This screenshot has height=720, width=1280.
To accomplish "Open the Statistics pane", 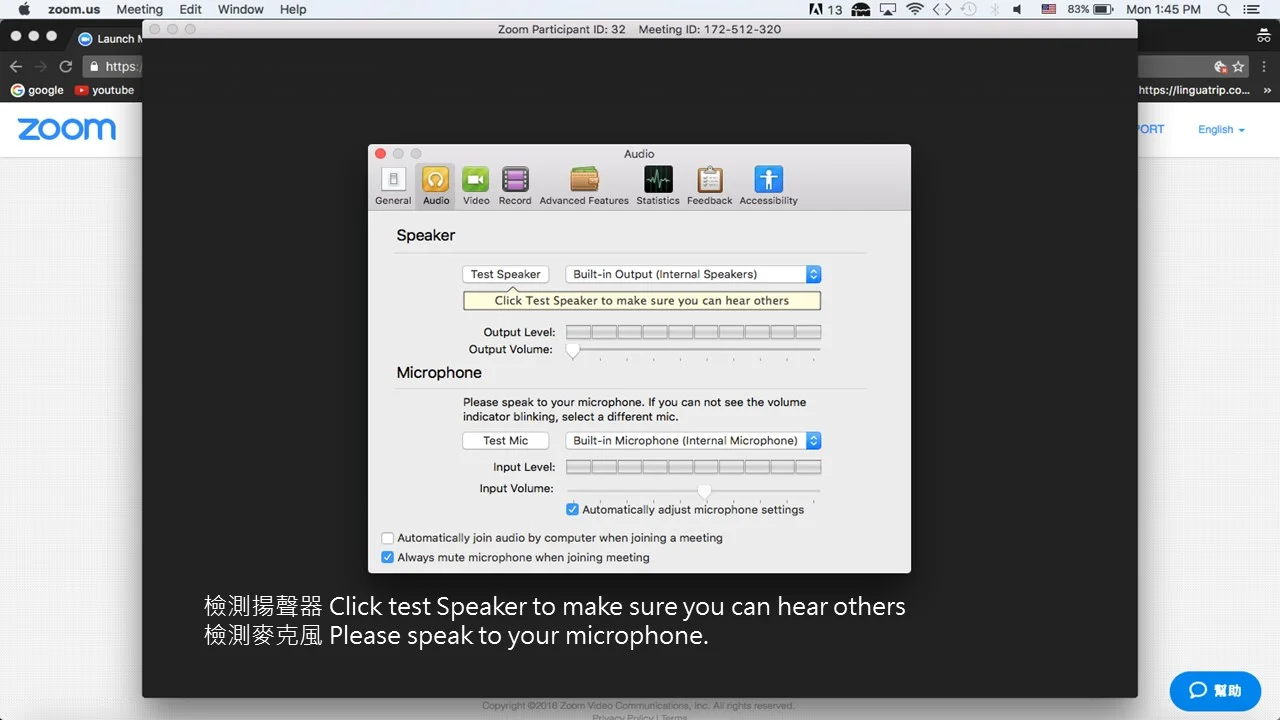I will (x=658, y=186).
